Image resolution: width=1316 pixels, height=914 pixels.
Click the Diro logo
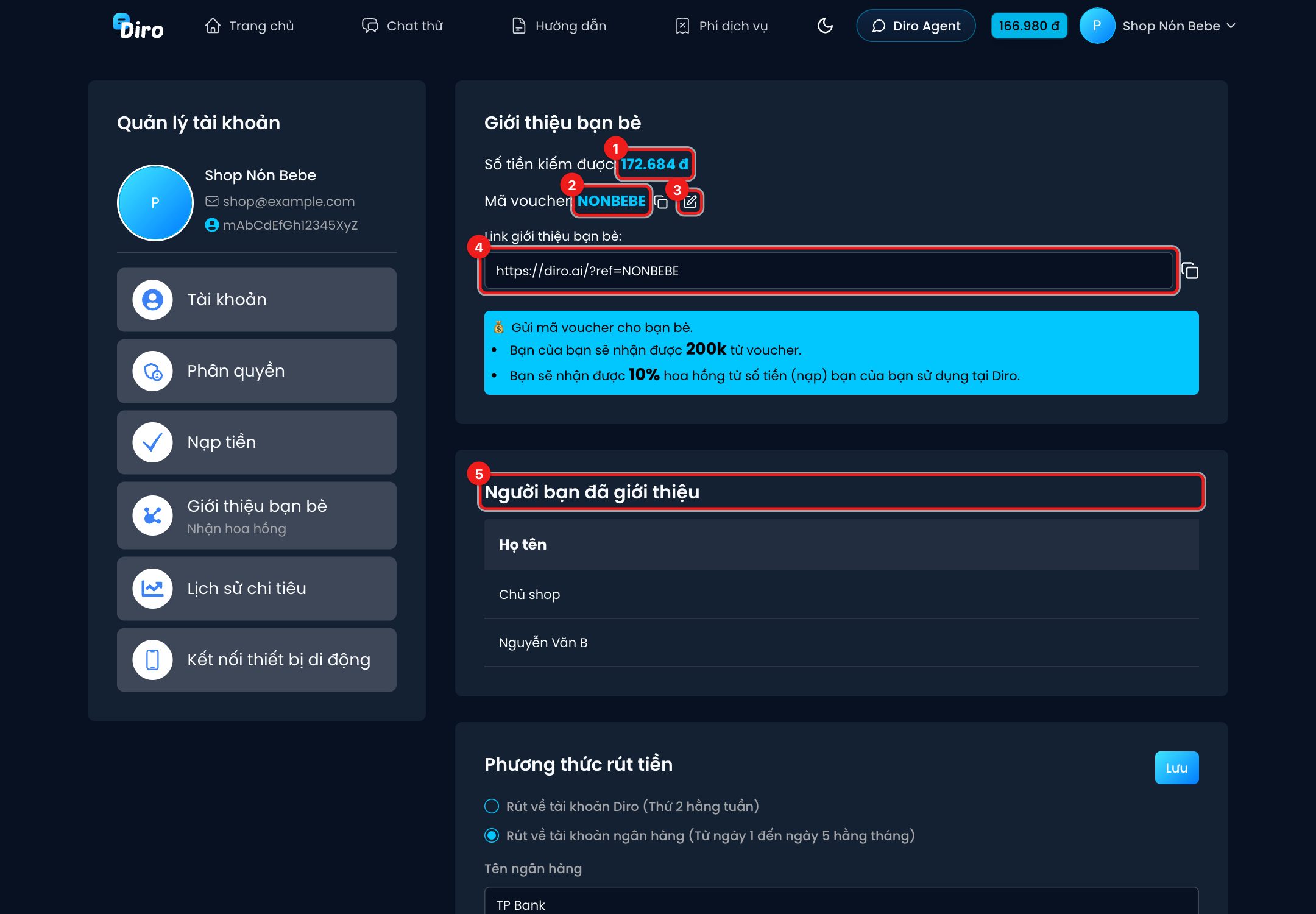(x=138, y=26)
